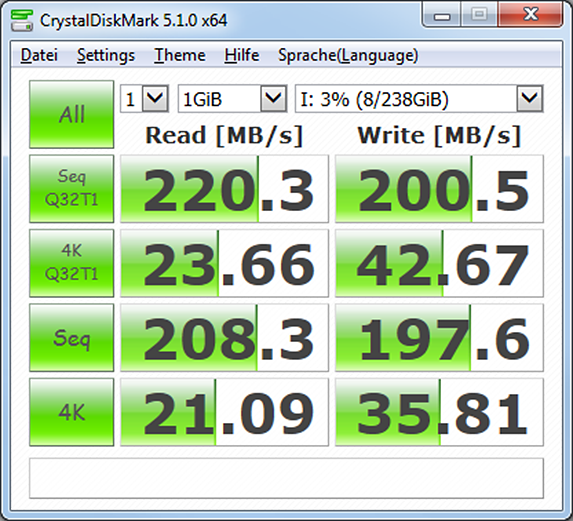Screen dimensions: 573x521
Task: Click the Seq Q32T1 read result 220.3
Action: point(224,189)
